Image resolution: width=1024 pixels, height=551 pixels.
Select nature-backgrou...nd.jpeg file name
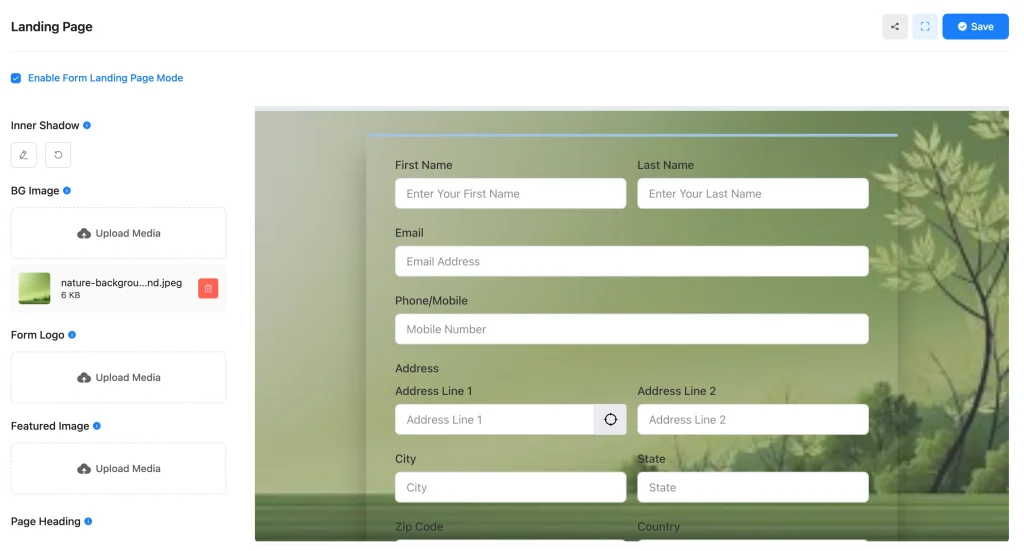[x=121, y=283]
